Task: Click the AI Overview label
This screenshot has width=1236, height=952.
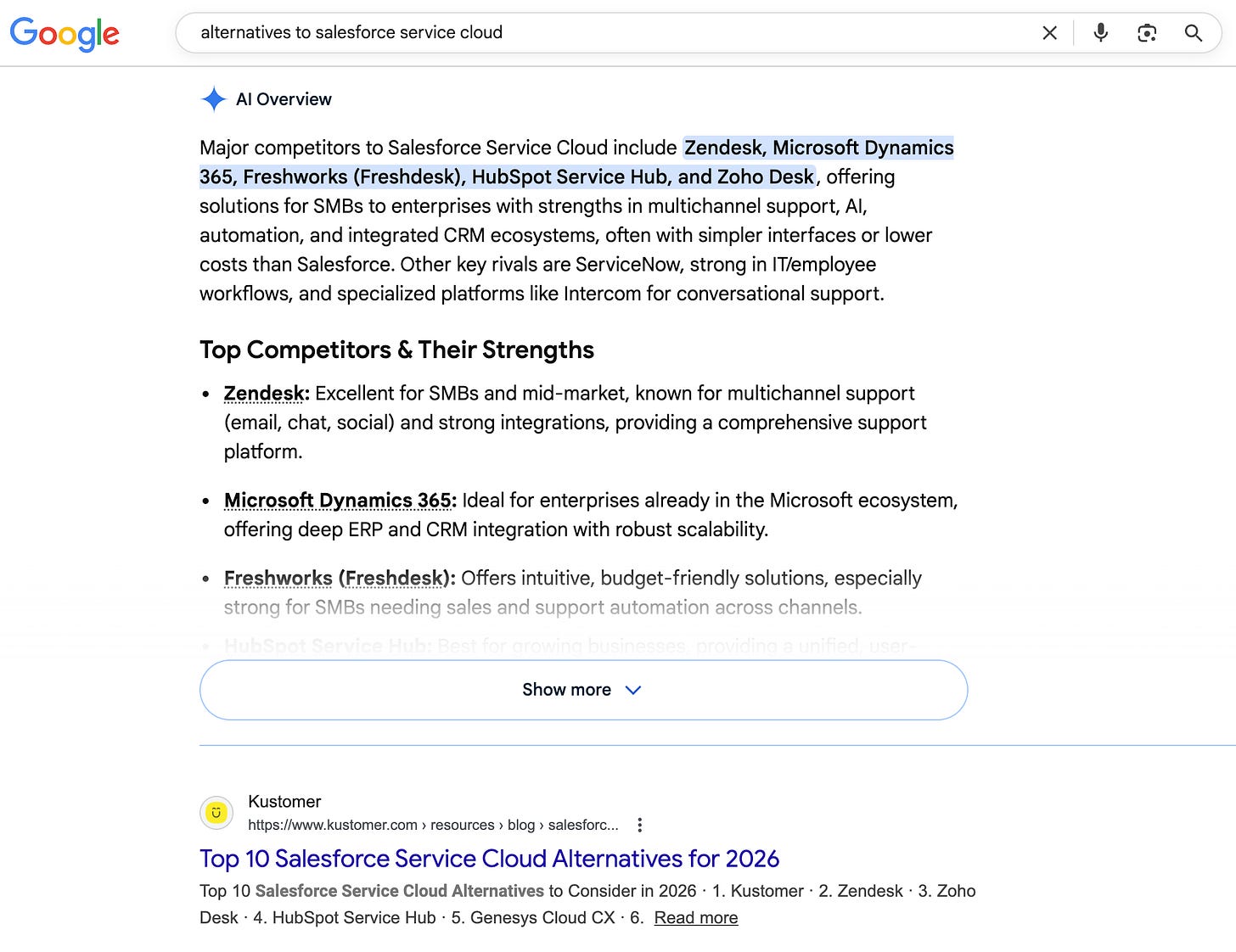Action: [x=284, y=99]
